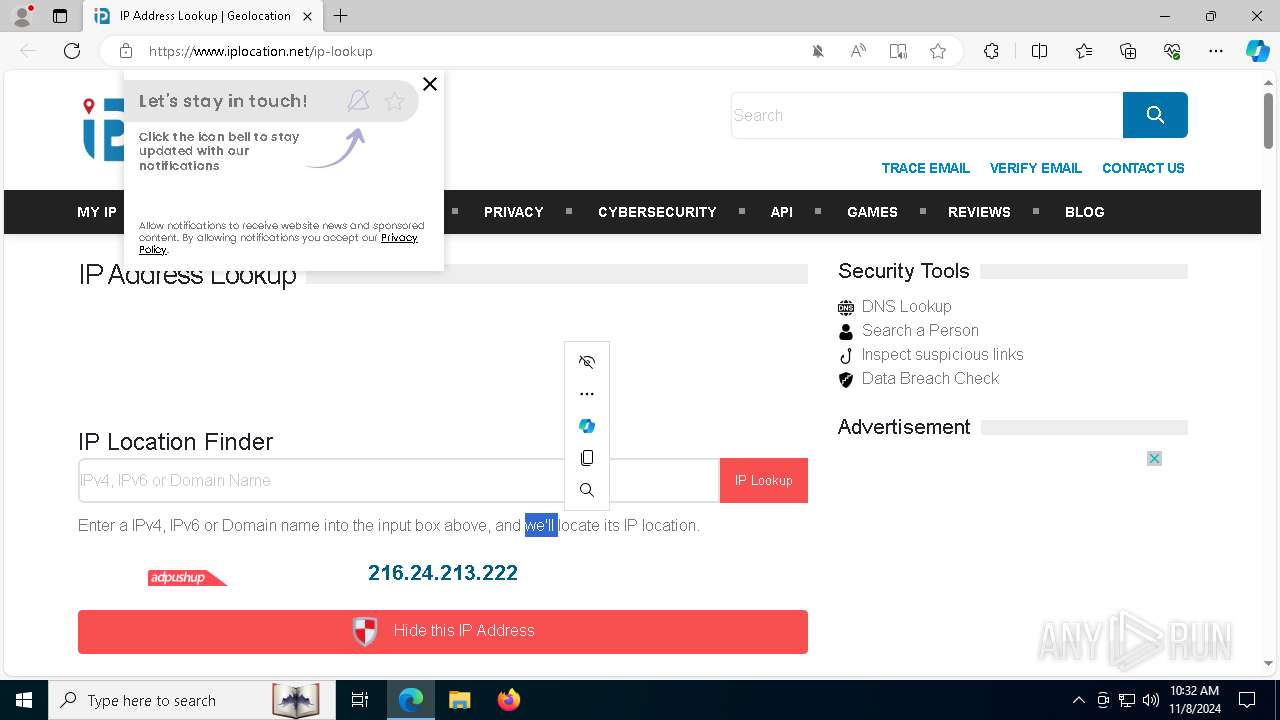Open API menu item
The image size is (1280, 720).
point(782,212)
